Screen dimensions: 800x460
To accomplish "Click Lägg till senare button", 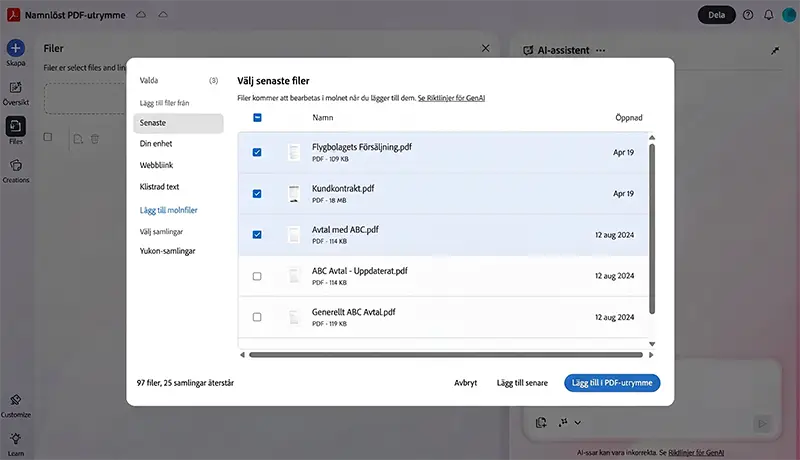I will pyautogui.click(x=522, y=383).
